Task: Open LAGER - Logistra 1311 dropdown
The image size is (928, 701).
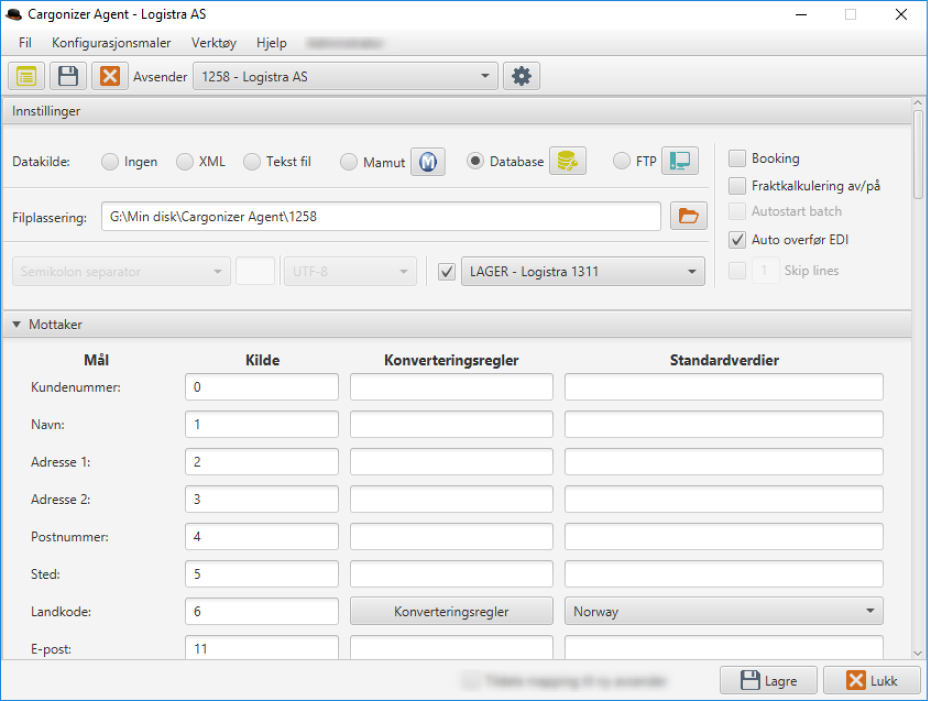Action: (x=583, y=271)
